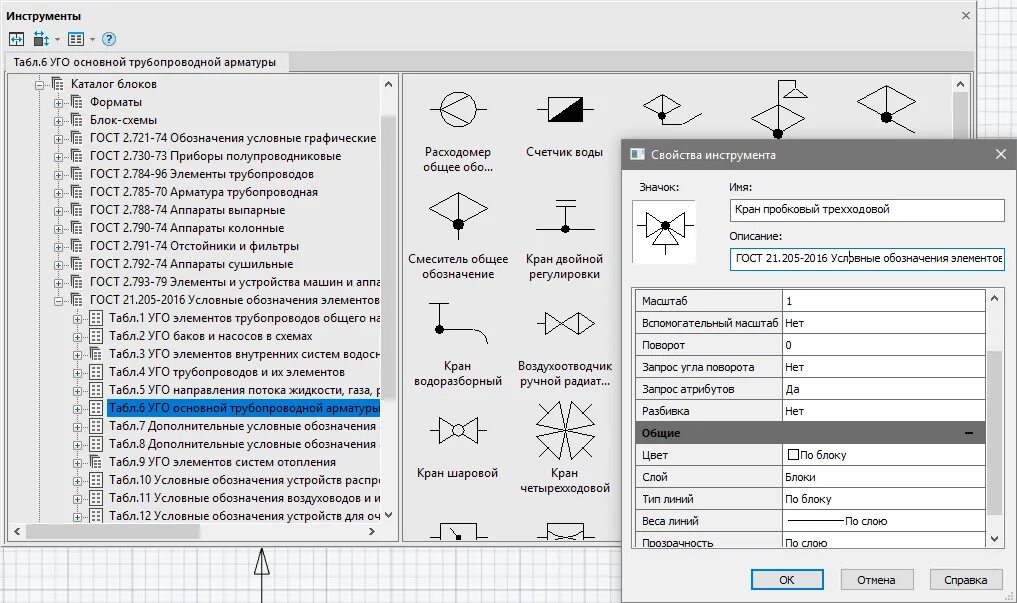Click block gallery scrollbar up arrow
This screenshot has width=1017, height=603.
click(961, 84)
